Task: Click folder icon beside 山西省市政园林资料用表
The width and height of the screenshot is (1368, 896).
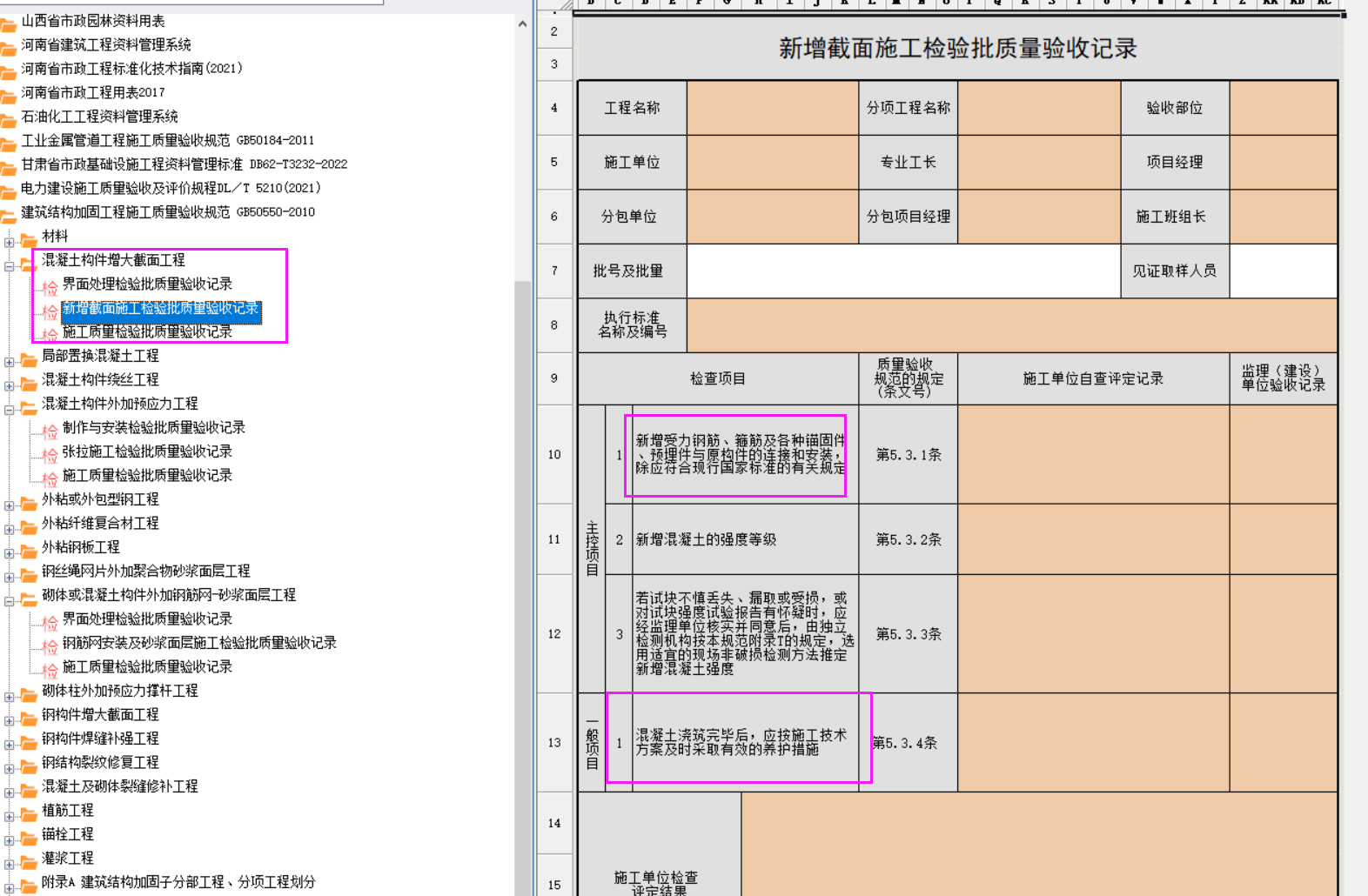Action: [8, 23]
